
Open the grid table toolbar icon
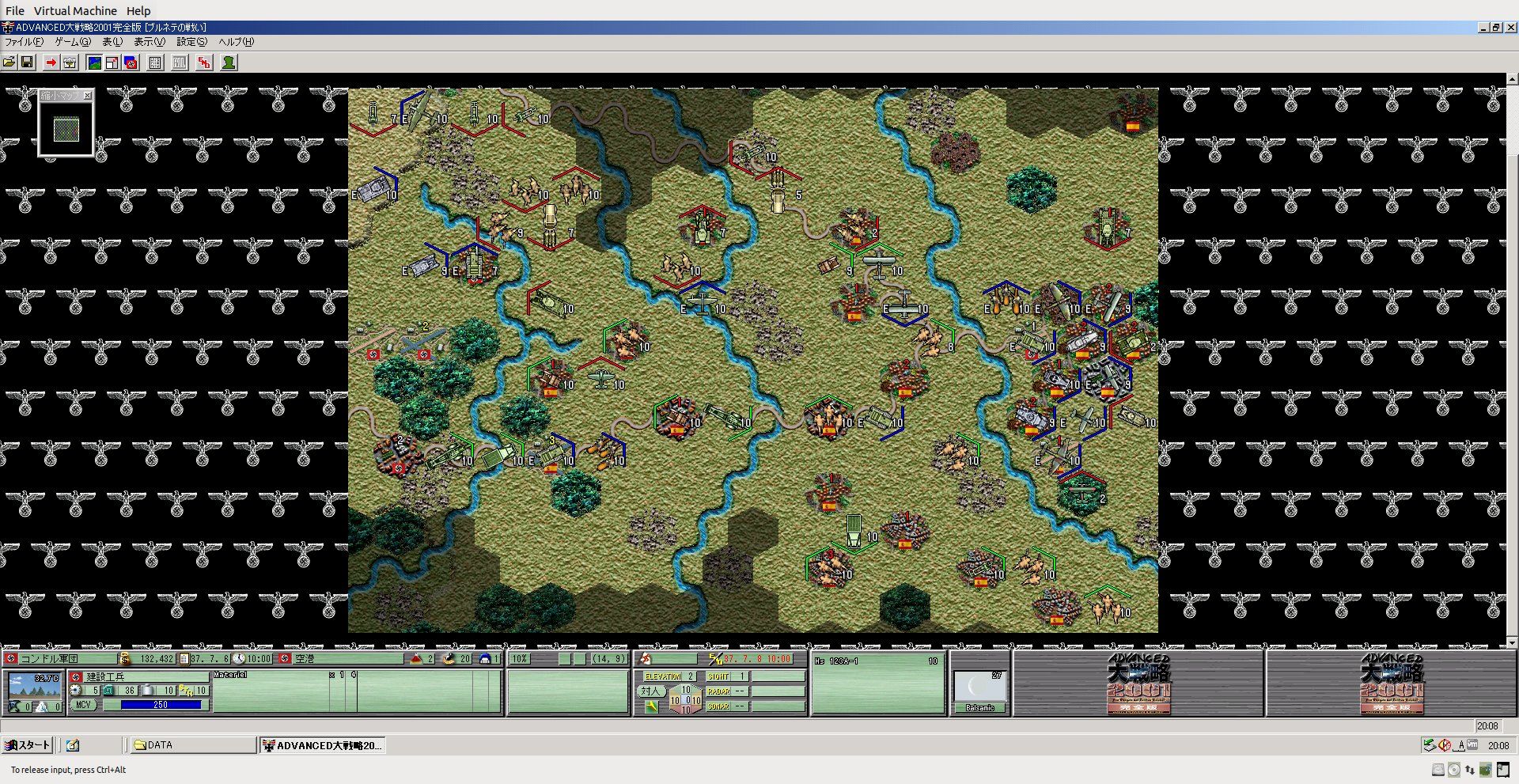[156, 62]
